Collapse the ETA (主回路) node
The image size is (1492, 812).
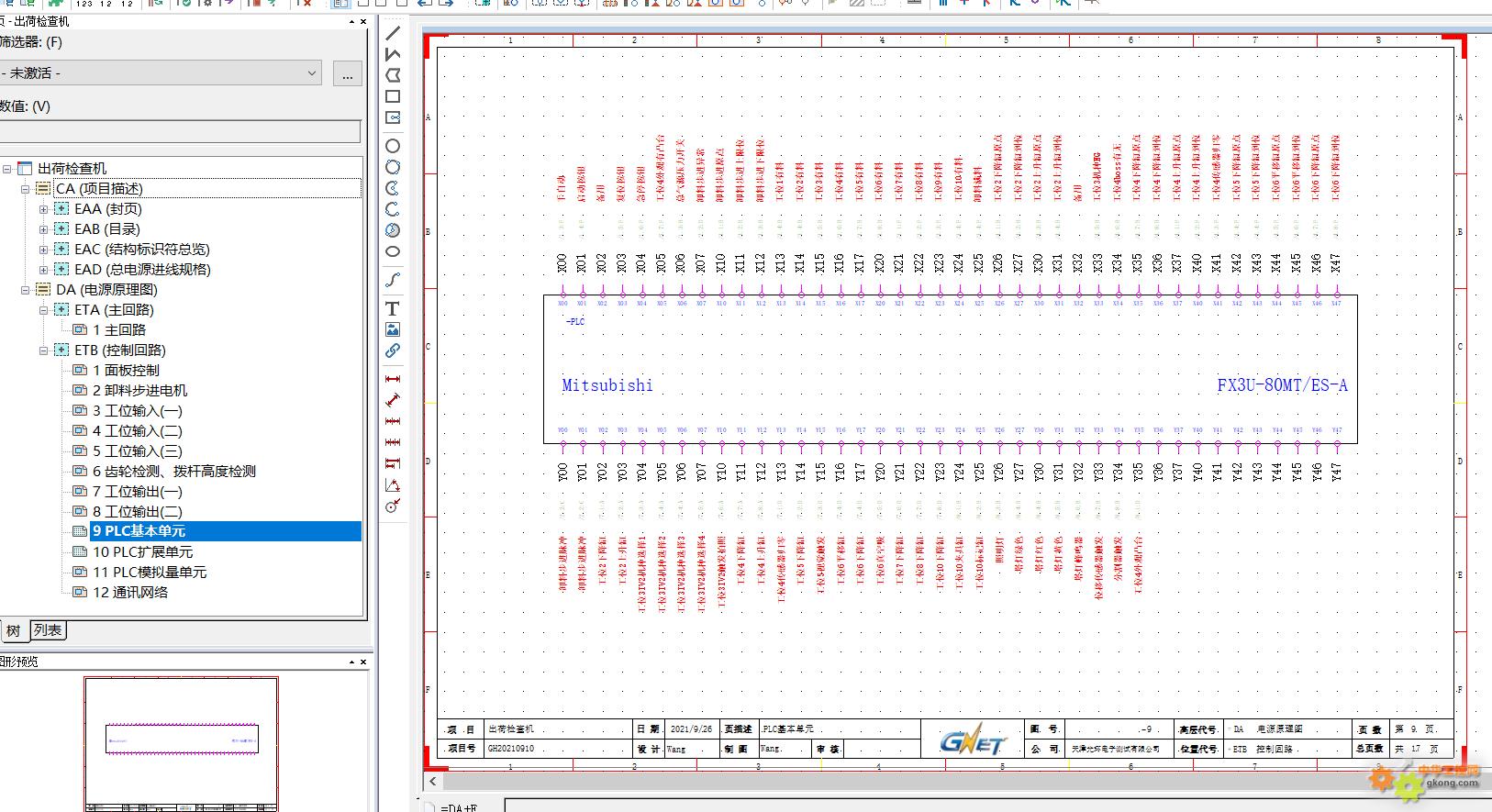[x=43, y=310]
